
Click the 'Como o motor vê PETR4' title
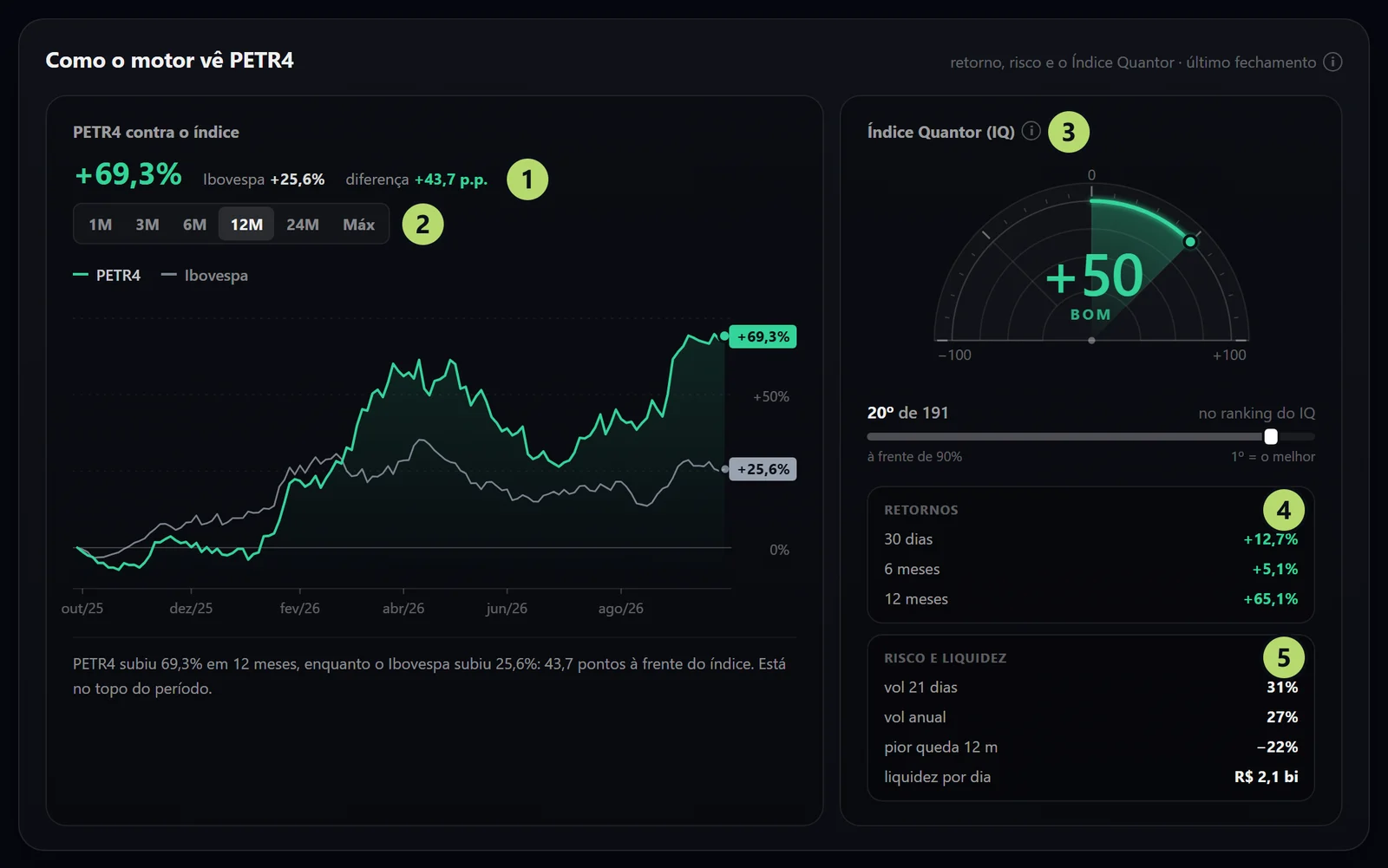tap(170, 60)
